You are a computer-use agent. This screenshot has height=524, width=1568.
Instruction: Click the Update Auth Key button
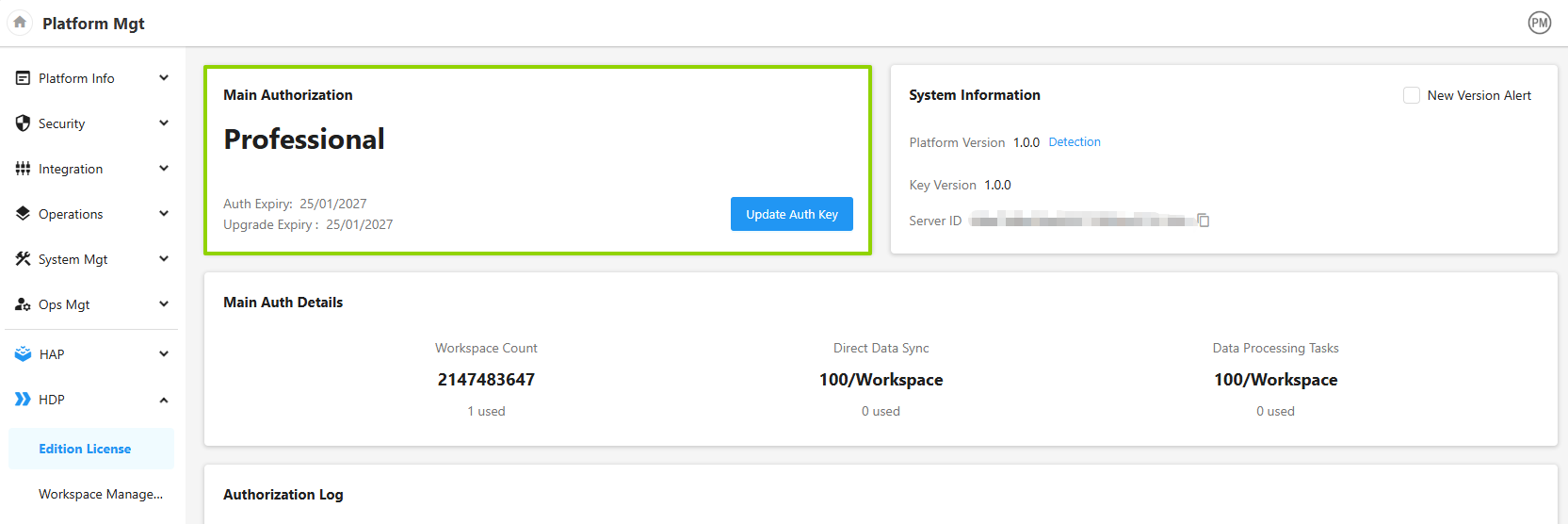(791, 214)
